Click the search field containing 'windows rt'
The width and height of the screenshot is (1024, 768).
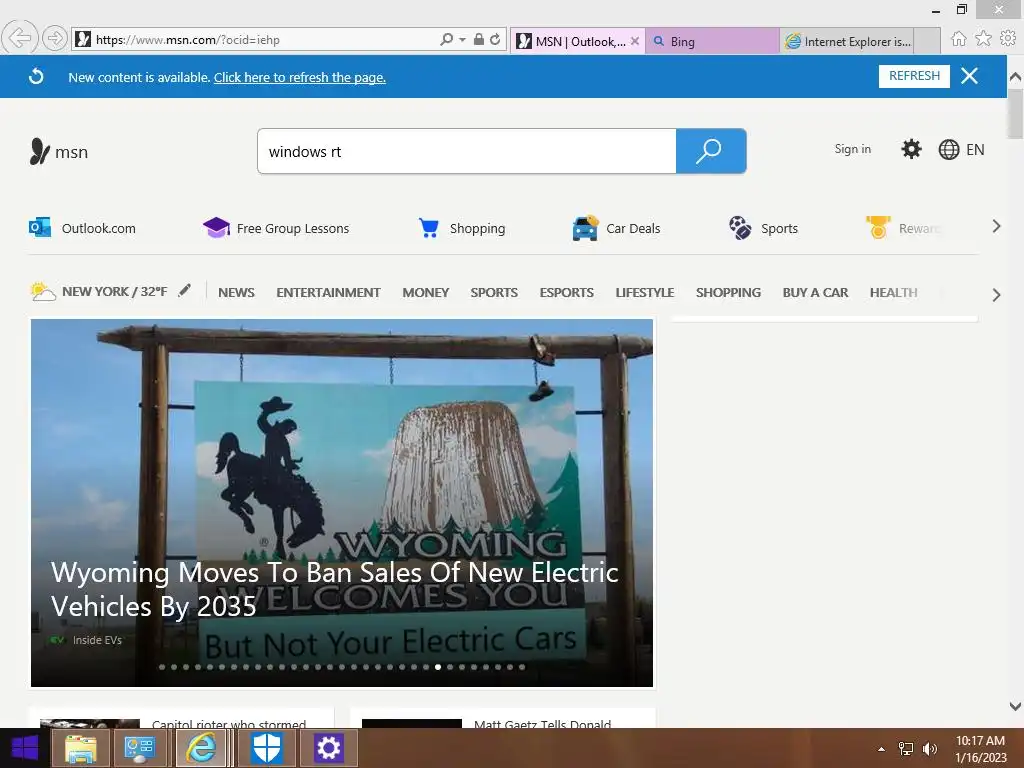pos(467,152)
